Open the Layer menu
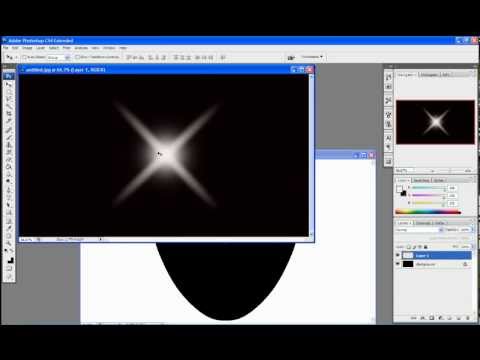This screenshot has width=480, height=360. [40, 48]
